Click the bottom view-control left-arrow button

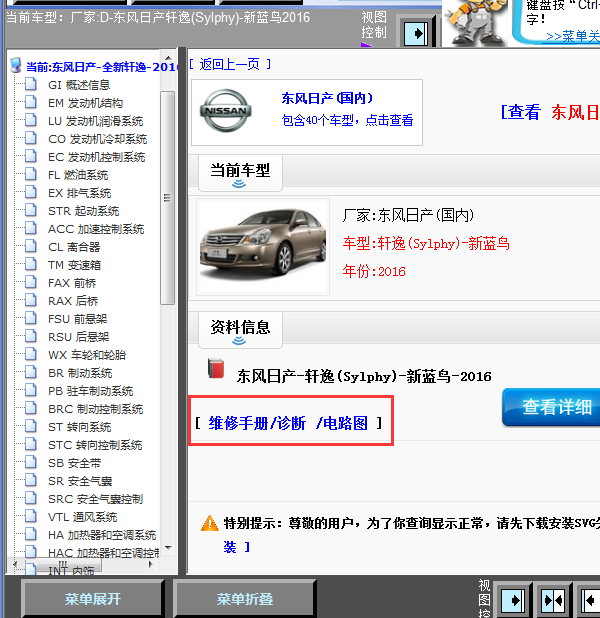pyautogui.click(x=591, y=600)
